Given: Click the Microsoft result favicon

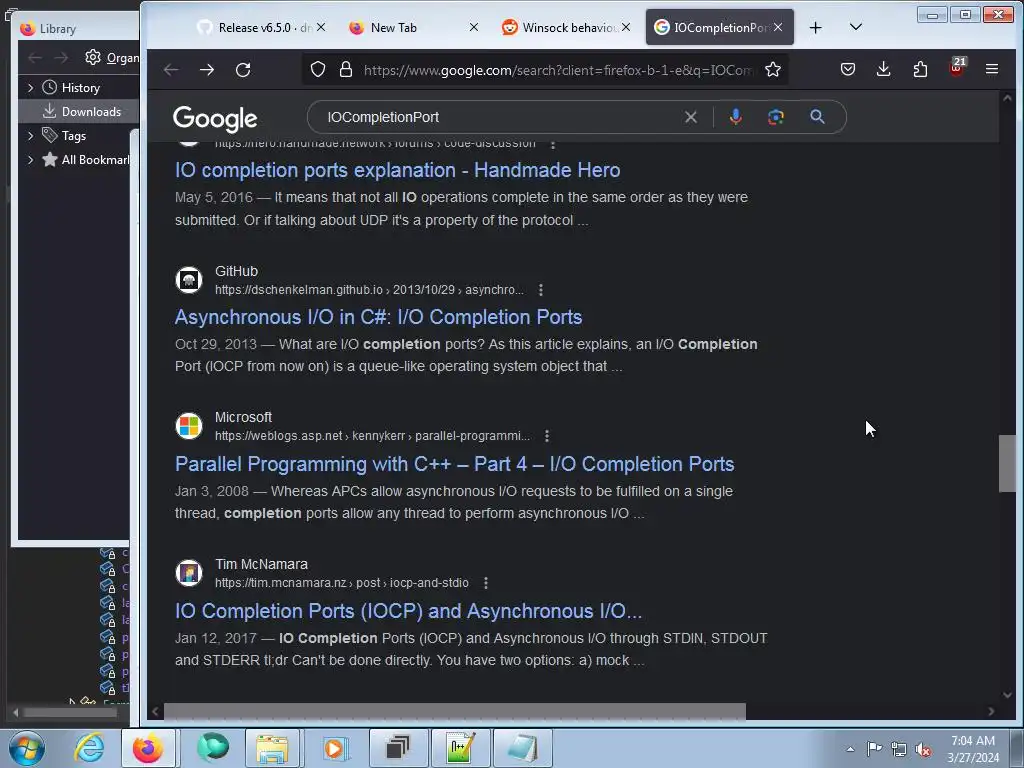Looking at the screenshot, I should click(189, 426).
